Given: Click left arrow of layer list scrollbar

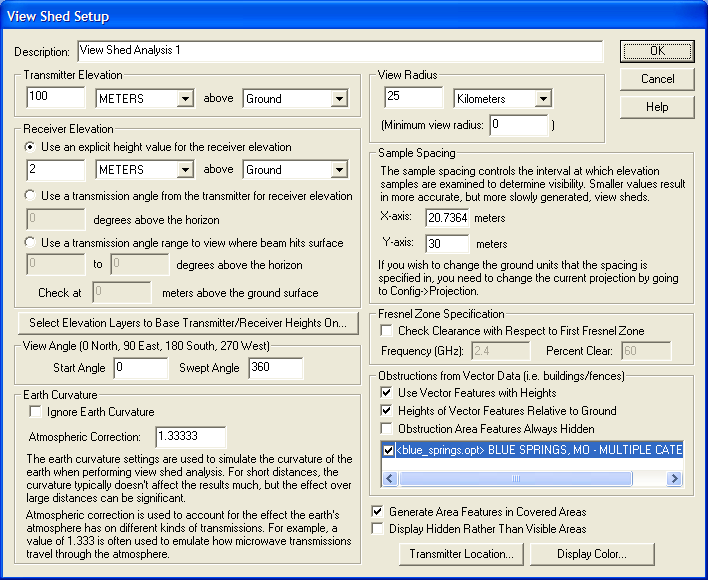Looking at the screenshot, I should pos(390,478).
